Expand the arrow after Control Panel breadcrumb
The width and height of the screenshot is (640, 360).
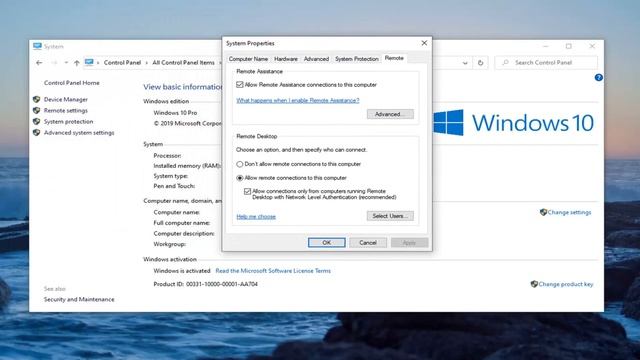coord(147,63)
